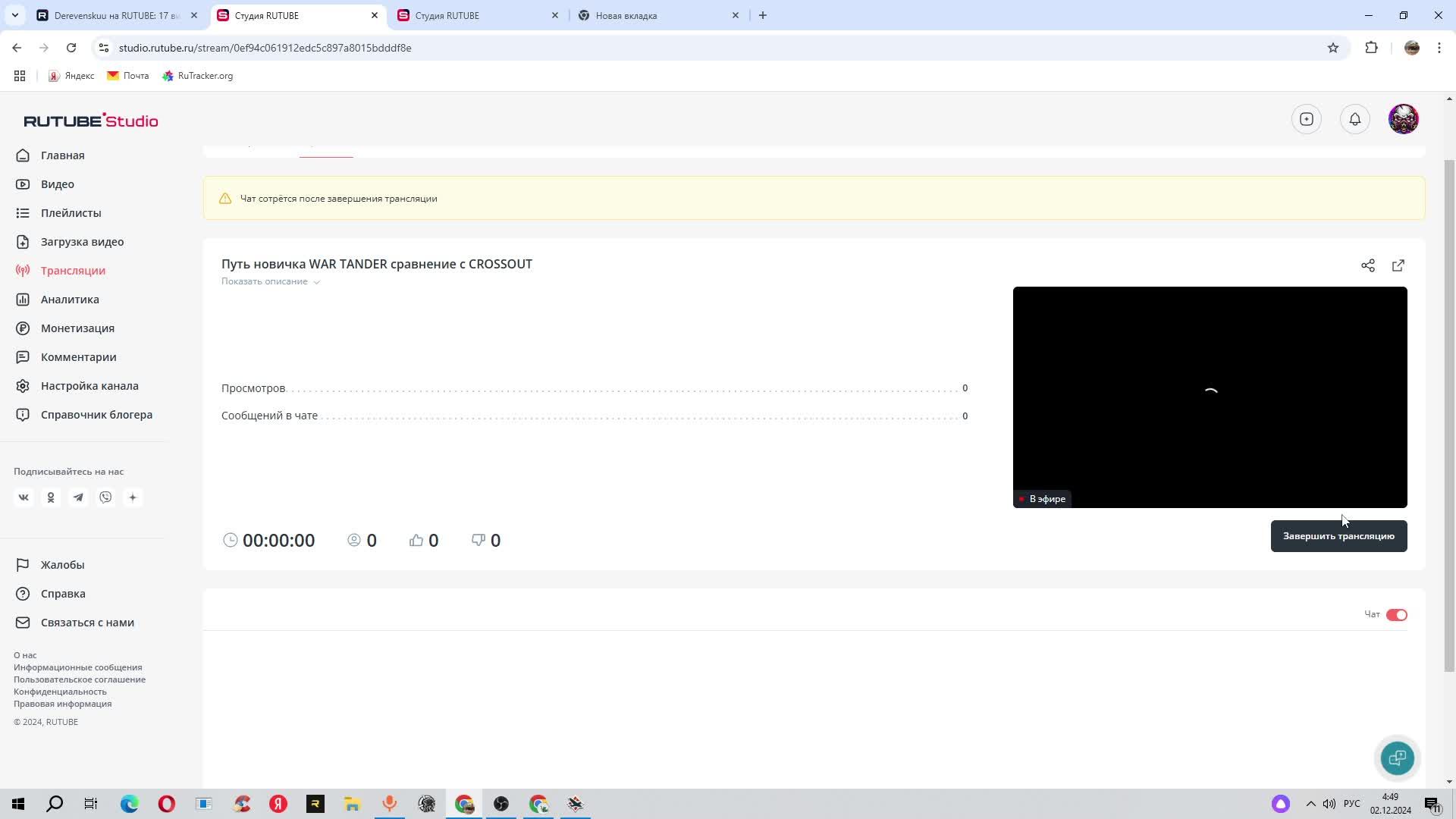Viewport: 1456px width, 819px height.
Task: Reload the current page
Action: click(71, 48)
